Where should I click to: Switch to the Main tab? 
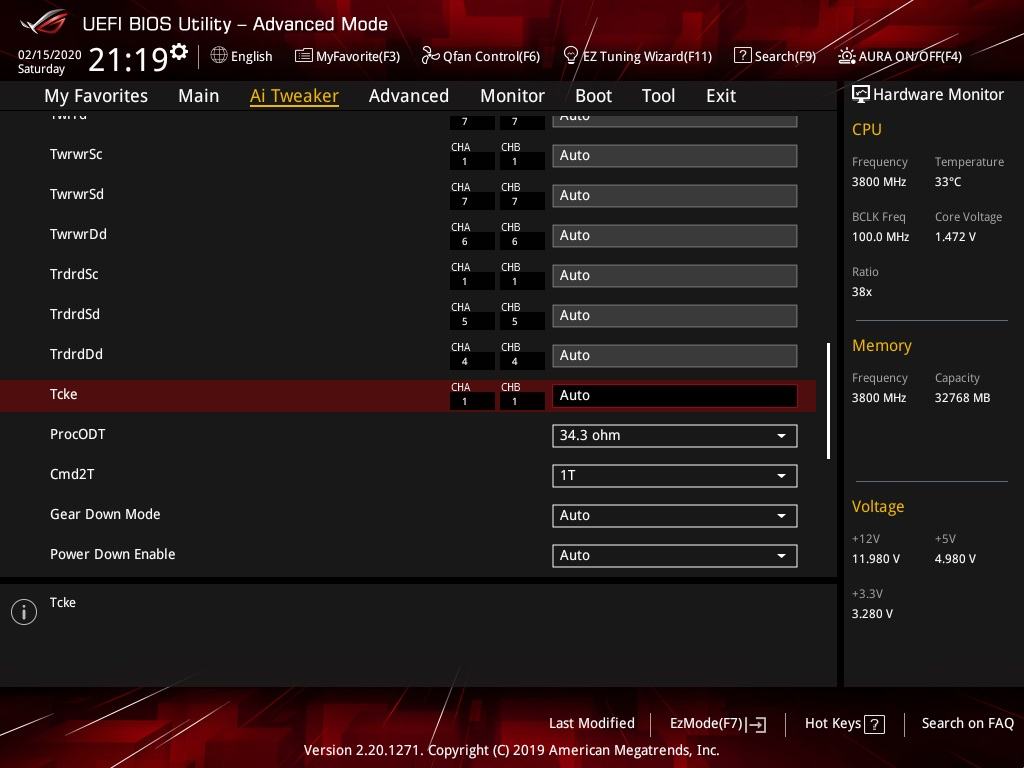[x=199, y=96]
